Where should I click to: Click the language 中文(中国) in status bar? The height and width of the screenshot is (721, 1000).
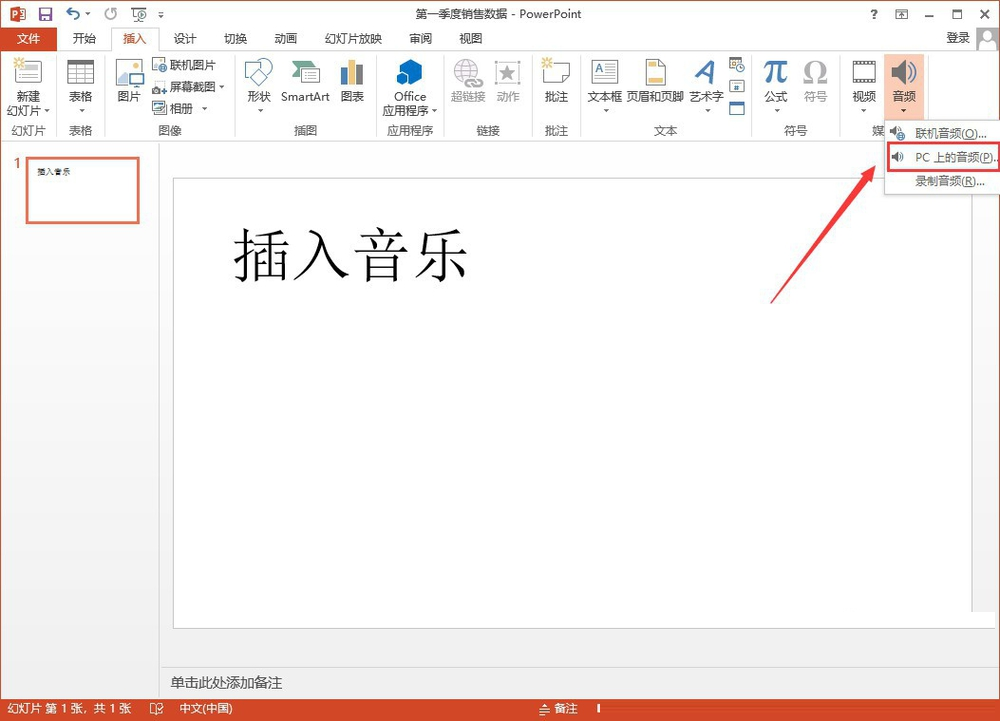205,708
